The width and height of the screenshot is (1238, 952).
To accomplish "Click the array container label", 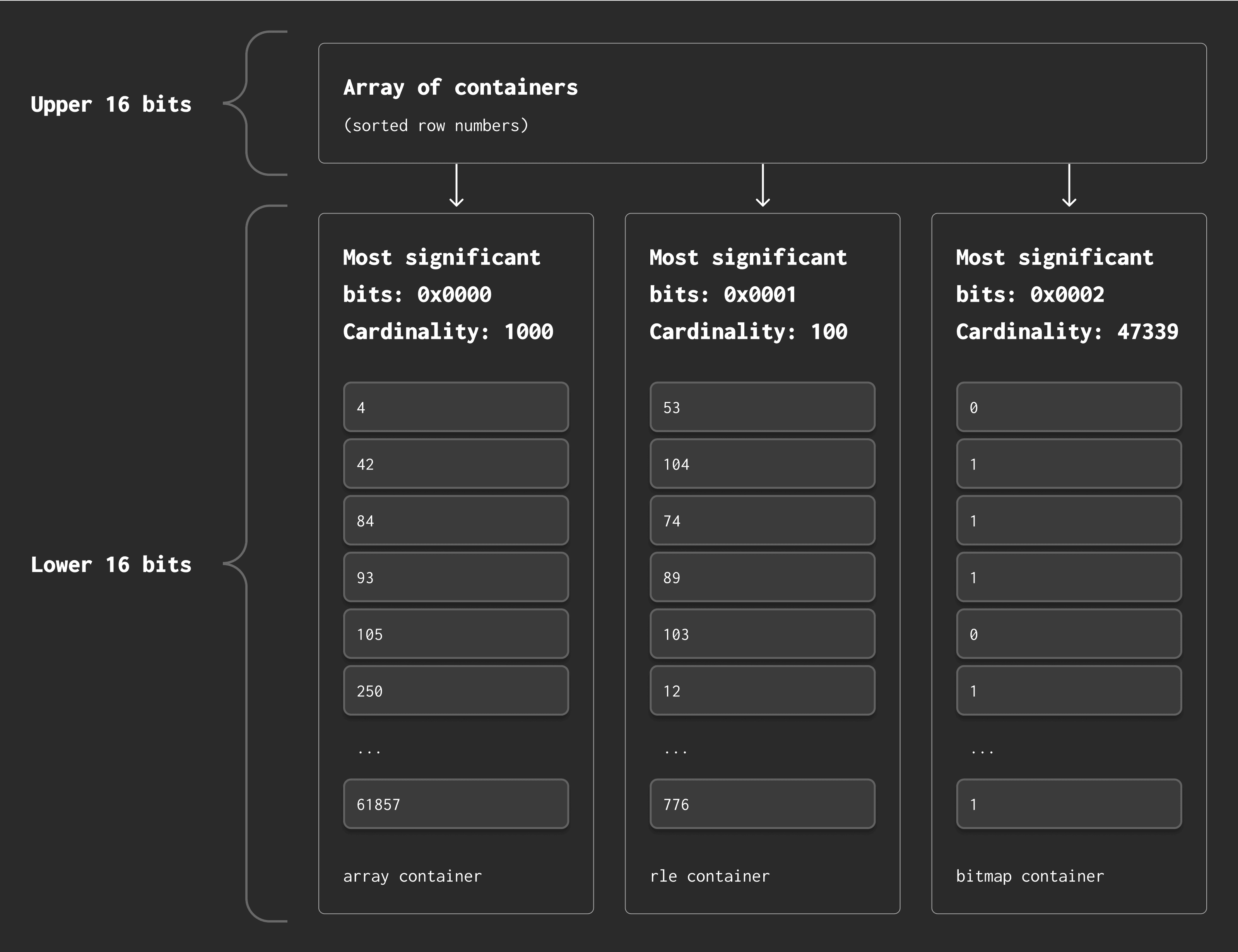I will pos(412,876).
